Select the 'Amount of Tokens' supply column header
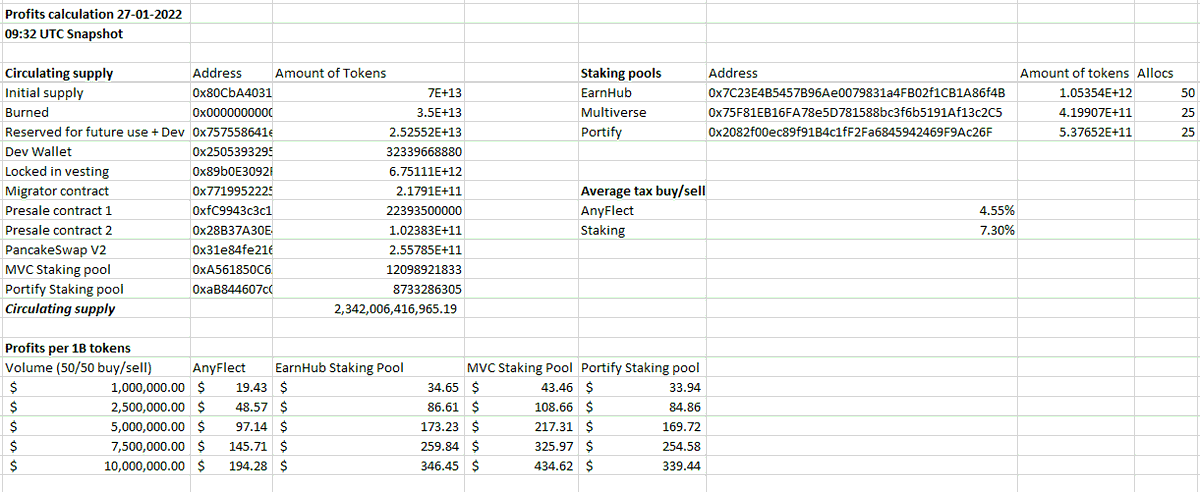 [x=331, y=73]
